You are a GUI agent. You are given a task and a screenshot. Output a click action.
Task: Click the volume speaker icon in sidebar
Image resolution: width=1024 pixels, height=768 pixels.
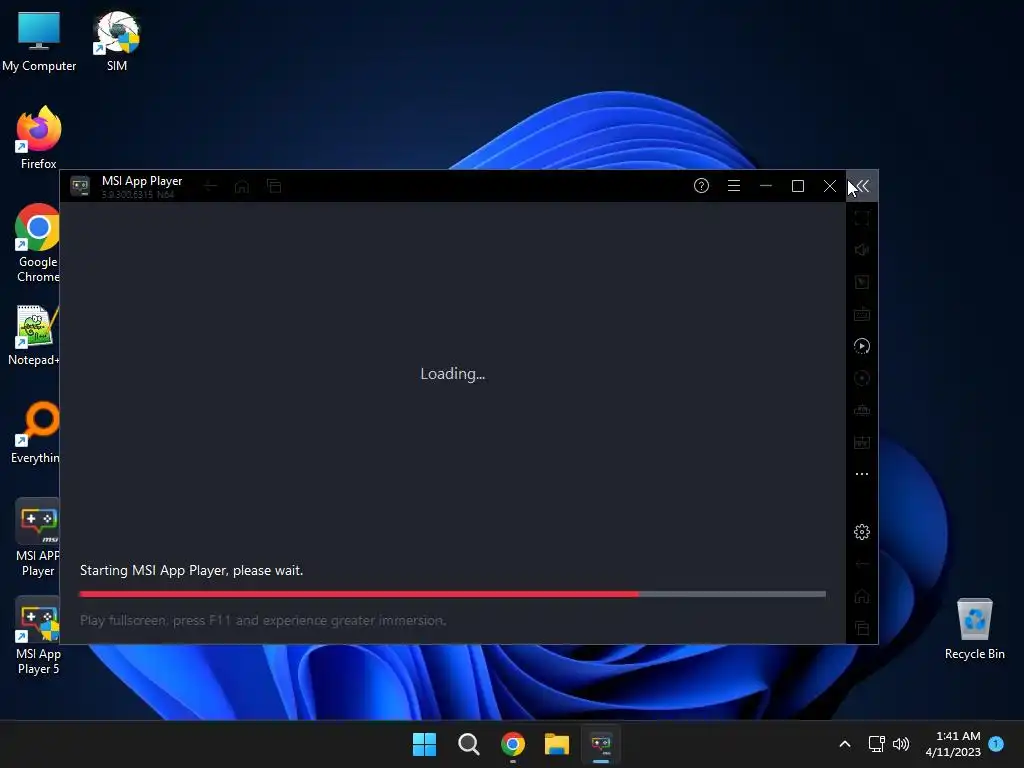point(862,250)
